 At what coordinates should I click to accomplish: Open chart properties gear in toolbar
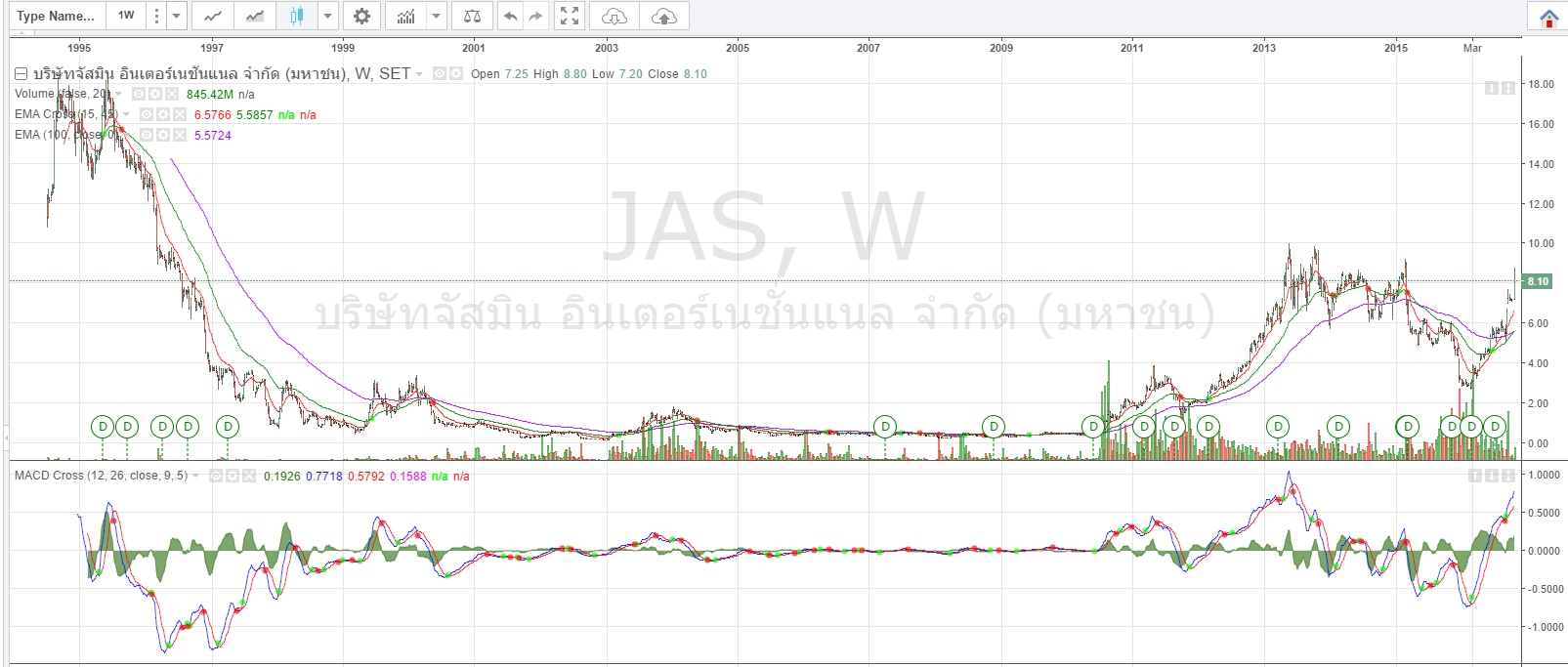[x=361, y=16]
